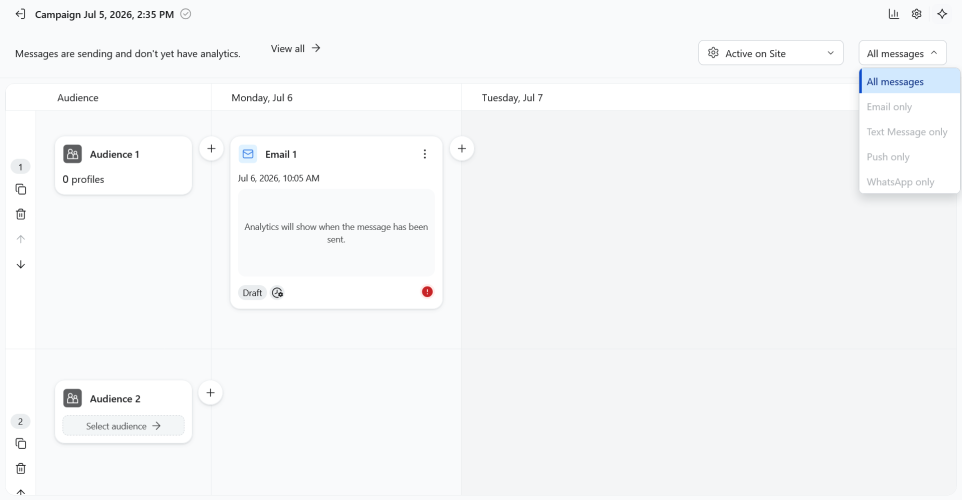This screenshot has width=962, height=500.
Task: Click the Monday, Jul 6 column header
Action: [x=262, y=98]
